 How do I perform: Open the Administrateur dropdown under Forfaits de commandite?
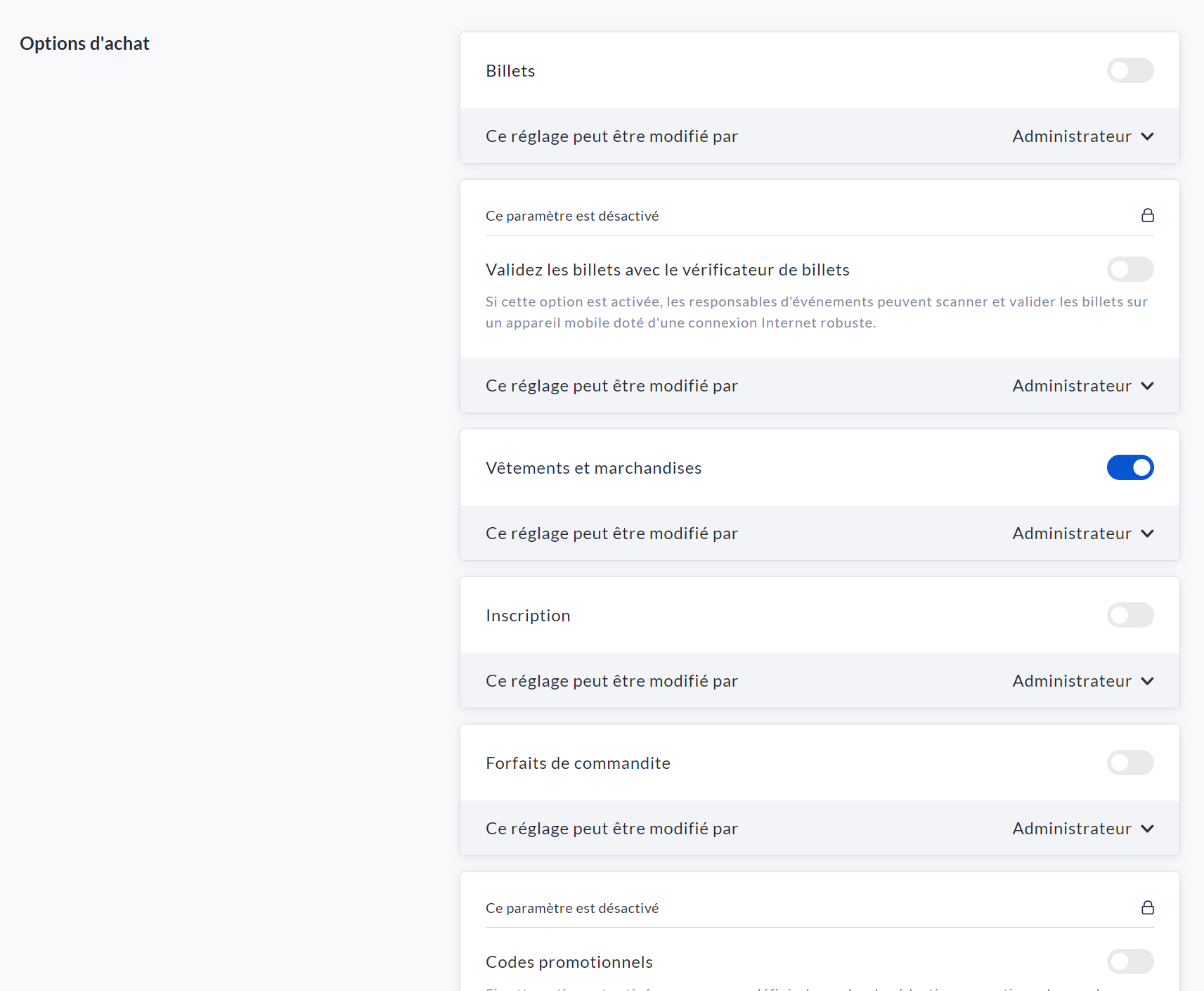click(x=1082, y=829)
